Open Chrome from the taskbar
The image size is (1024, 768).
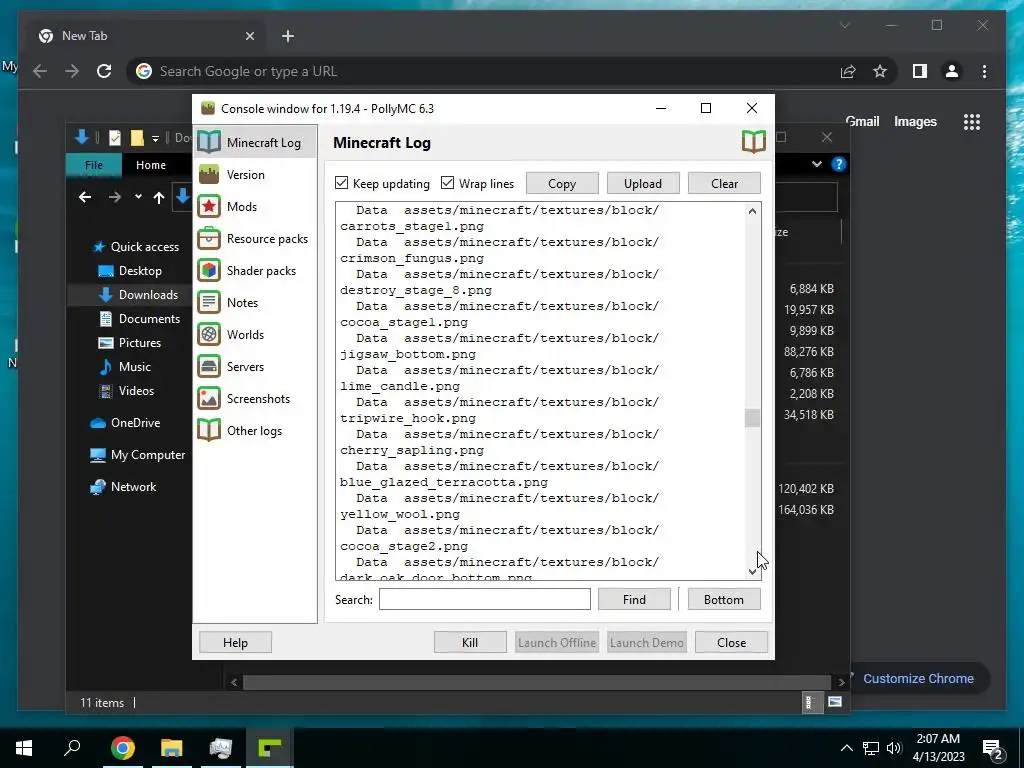(123, 748)
